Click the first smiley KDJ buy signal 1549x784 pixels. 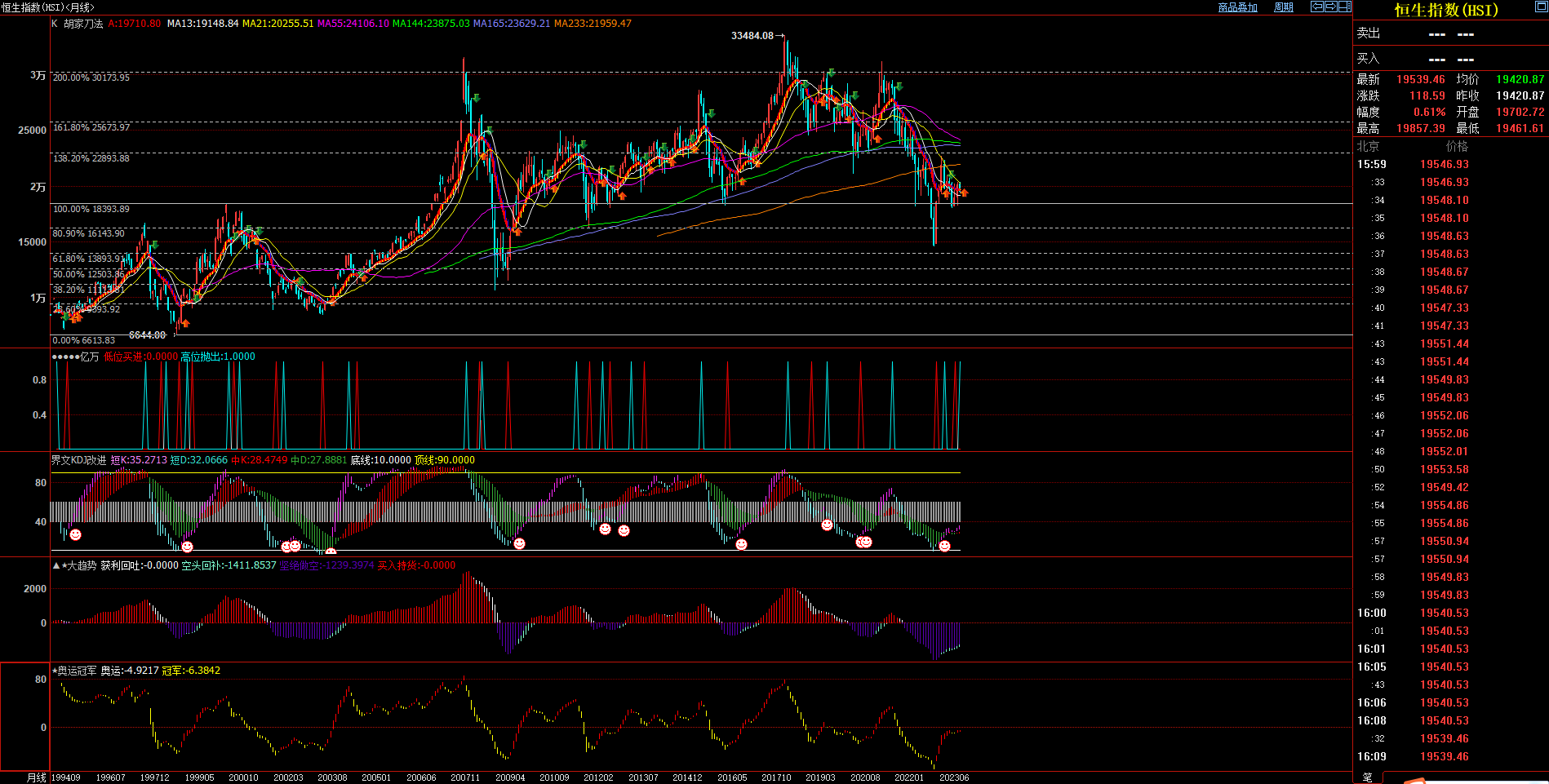coord(75,534)
